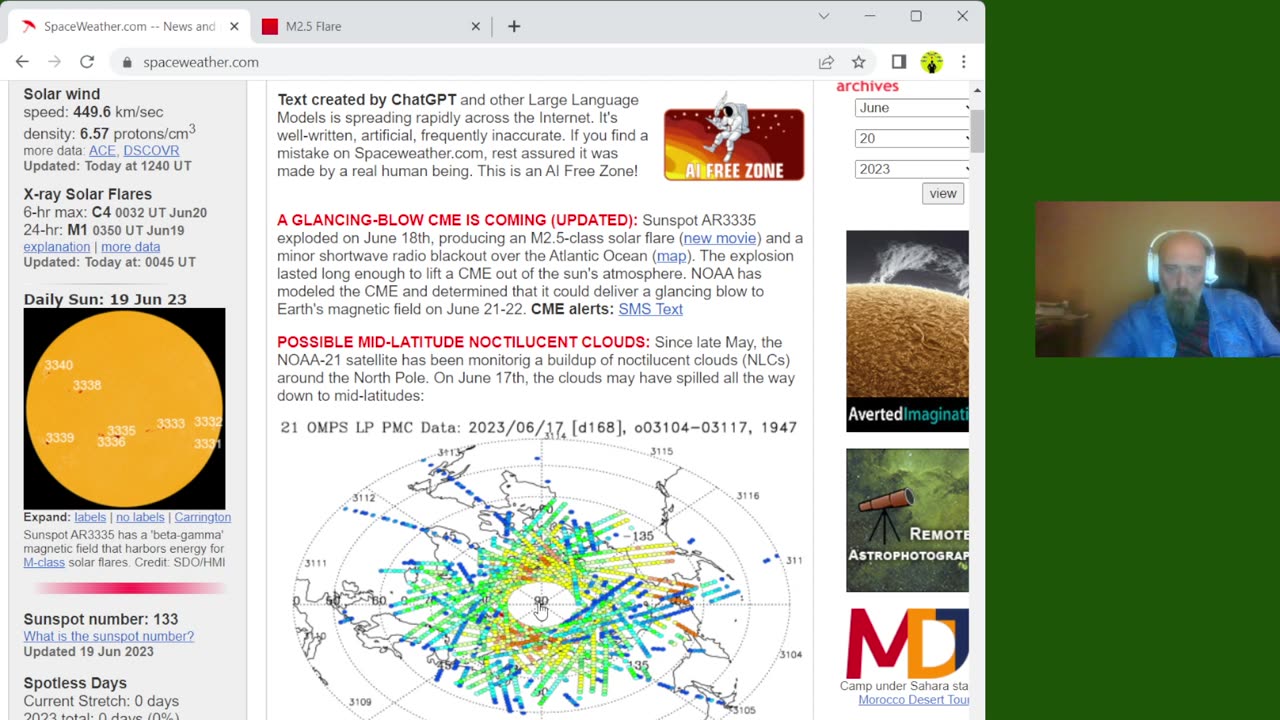Image resolution: width=1280 pixels, height=720 pixels.
Task: Click the POSSIBLE MID-LATITUDE NOCTILUCENT CLOUDS headline
Action: pyautogui.click(x=463, y=342)
